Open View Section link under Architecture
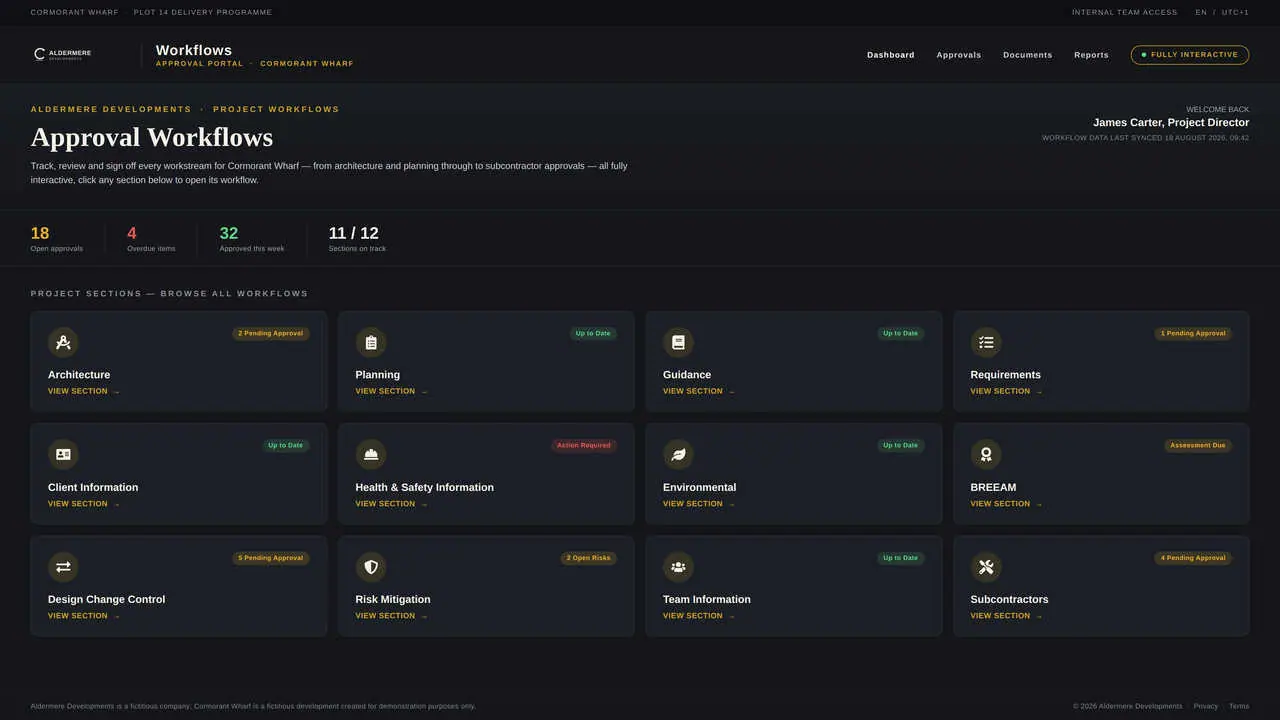 [x=84, y=391]
